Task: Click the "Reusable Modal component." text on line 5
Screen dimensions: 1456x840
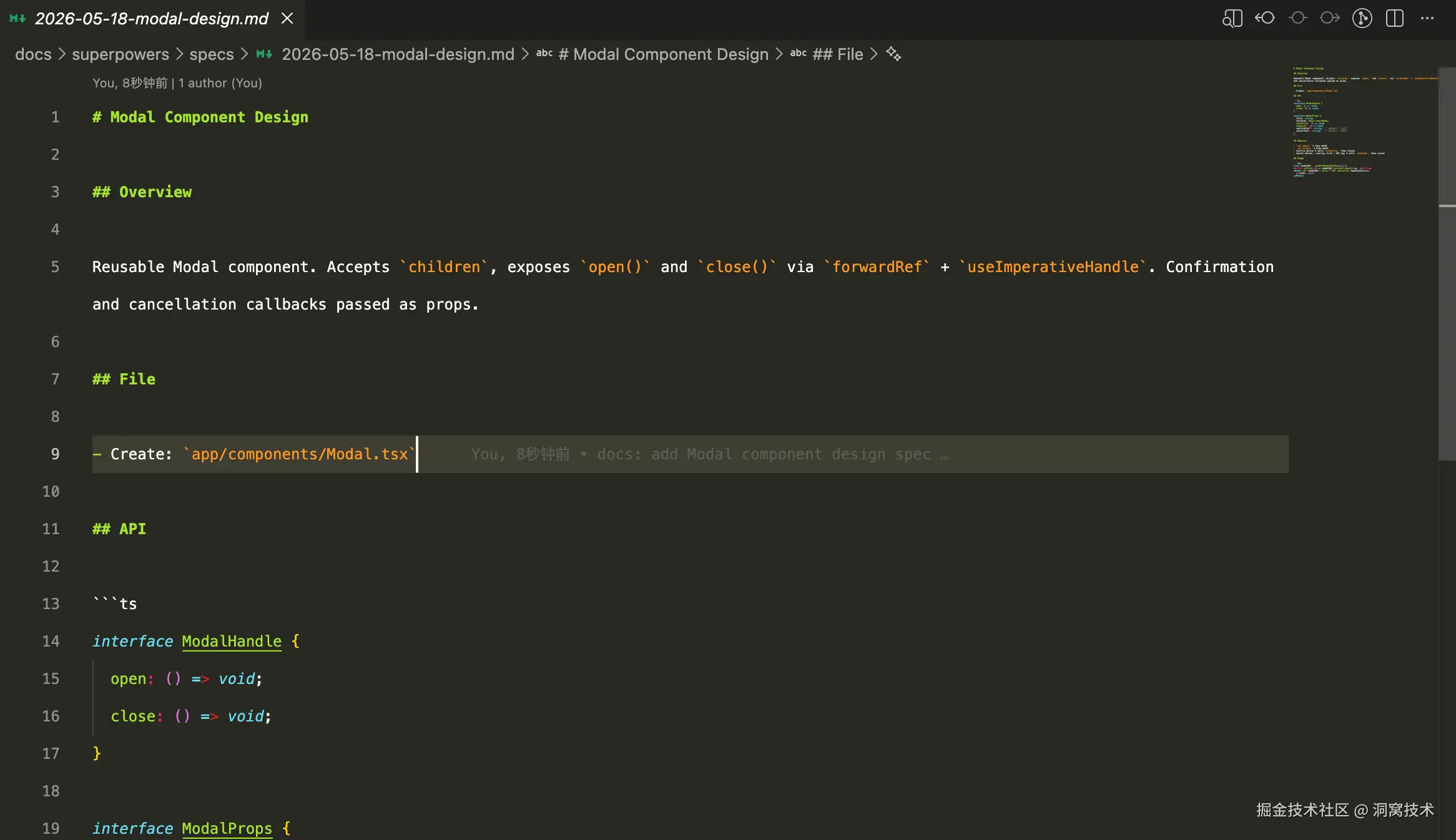Action: 204,267
